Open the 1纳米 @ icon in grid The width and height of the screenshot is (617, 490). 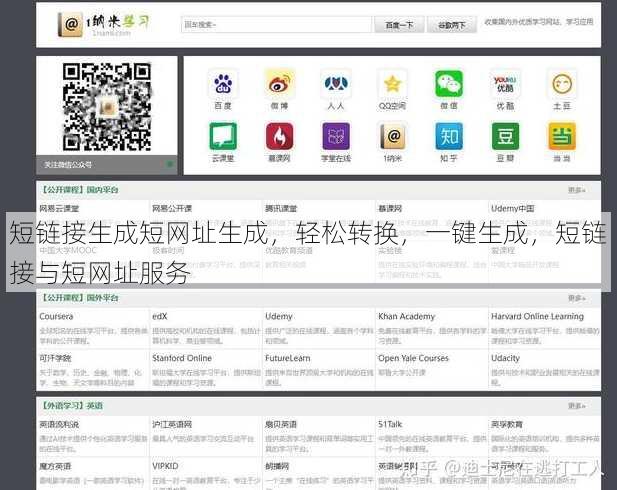(392, 136)
